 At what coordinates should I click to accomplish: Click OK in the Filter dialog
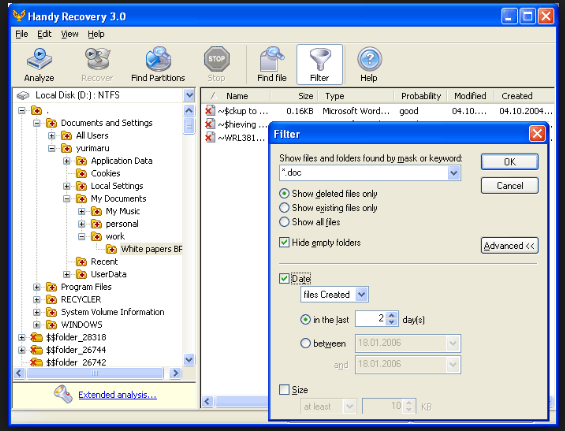[x=510, y=162]
